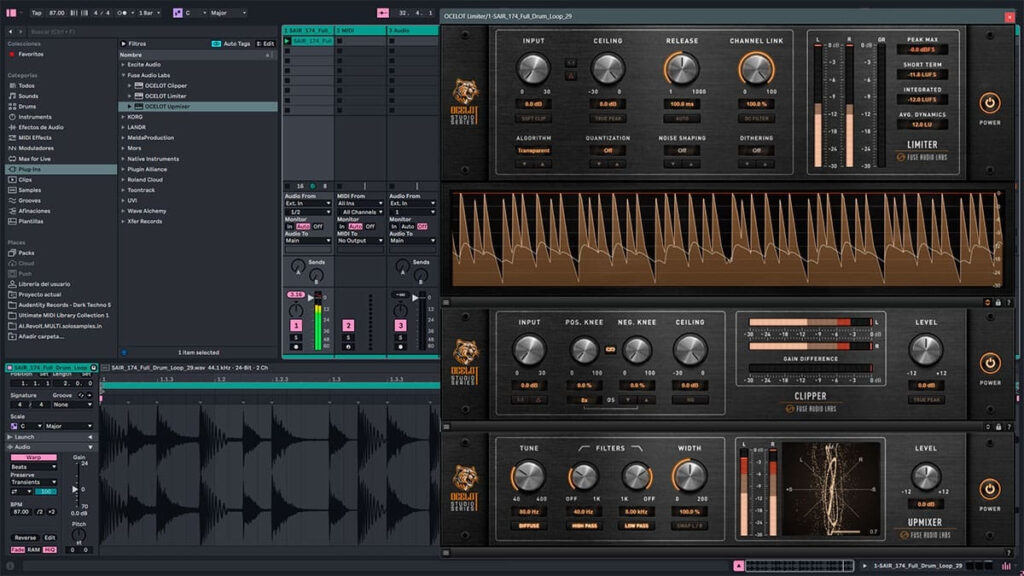
Task: Click browser Edit button
Action: [266, 44]
